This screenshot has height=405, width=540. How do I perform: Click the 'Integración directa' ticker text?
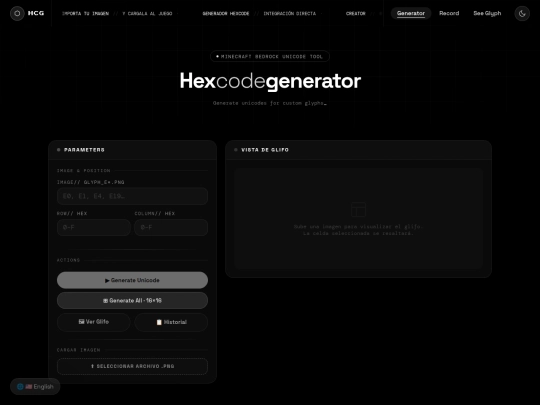290,13
